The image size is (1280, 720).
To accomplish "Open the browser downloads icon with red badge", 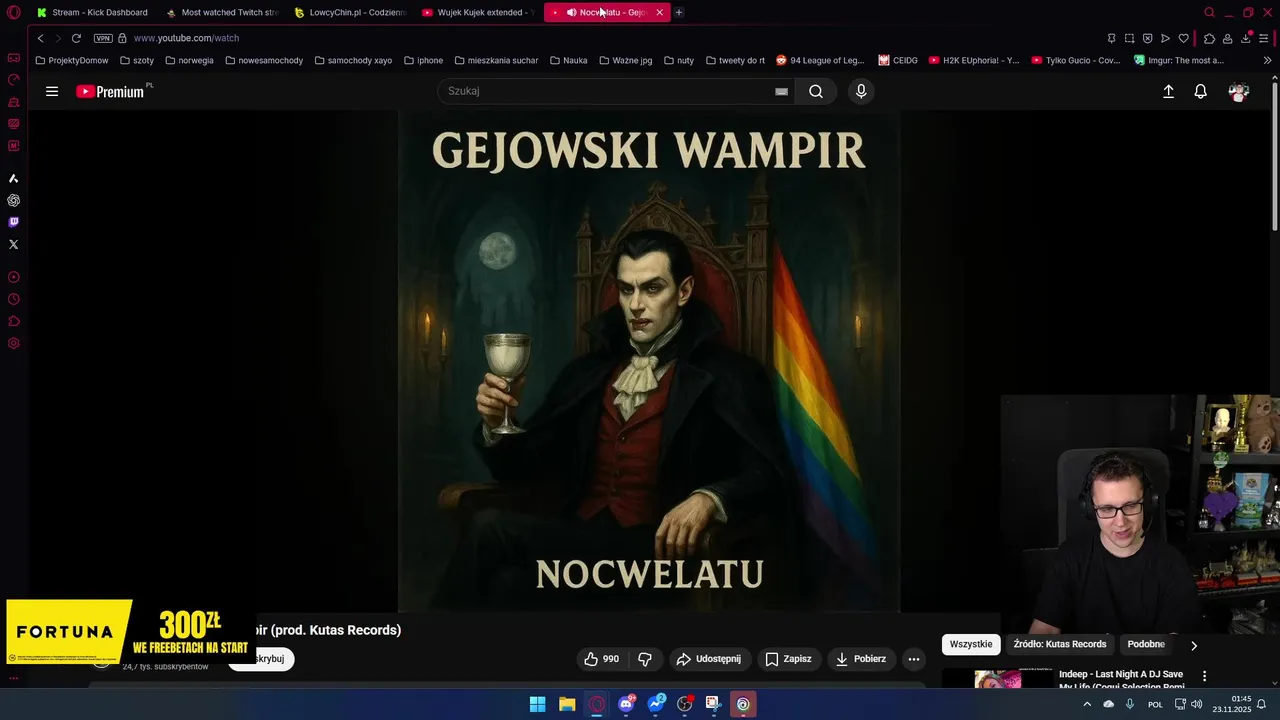I will click(1246, 38).
